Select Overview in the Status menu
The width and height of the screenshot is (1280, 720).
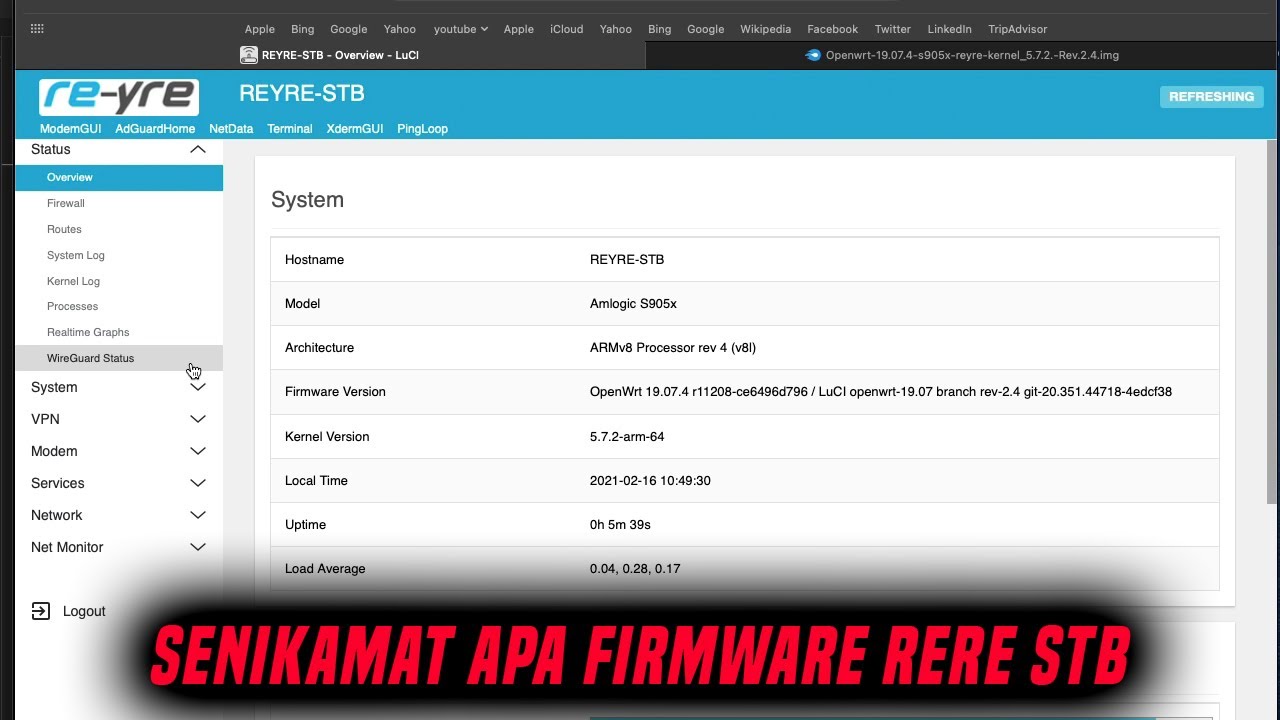pyautogui.click(x=119, y=177)
